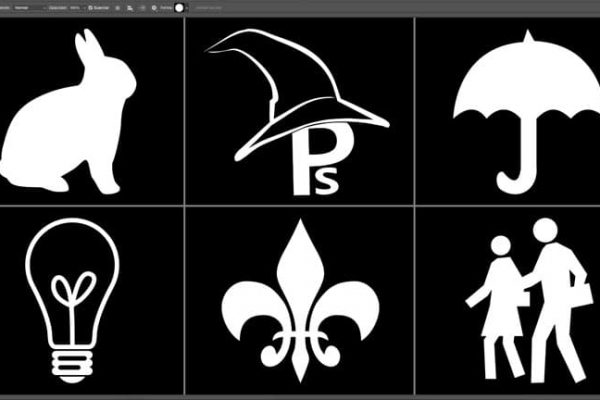Open the blend mode dropdown in options bar
Image resolution: width=600 pixels, height=400 pixels.
tap(29, 8)
